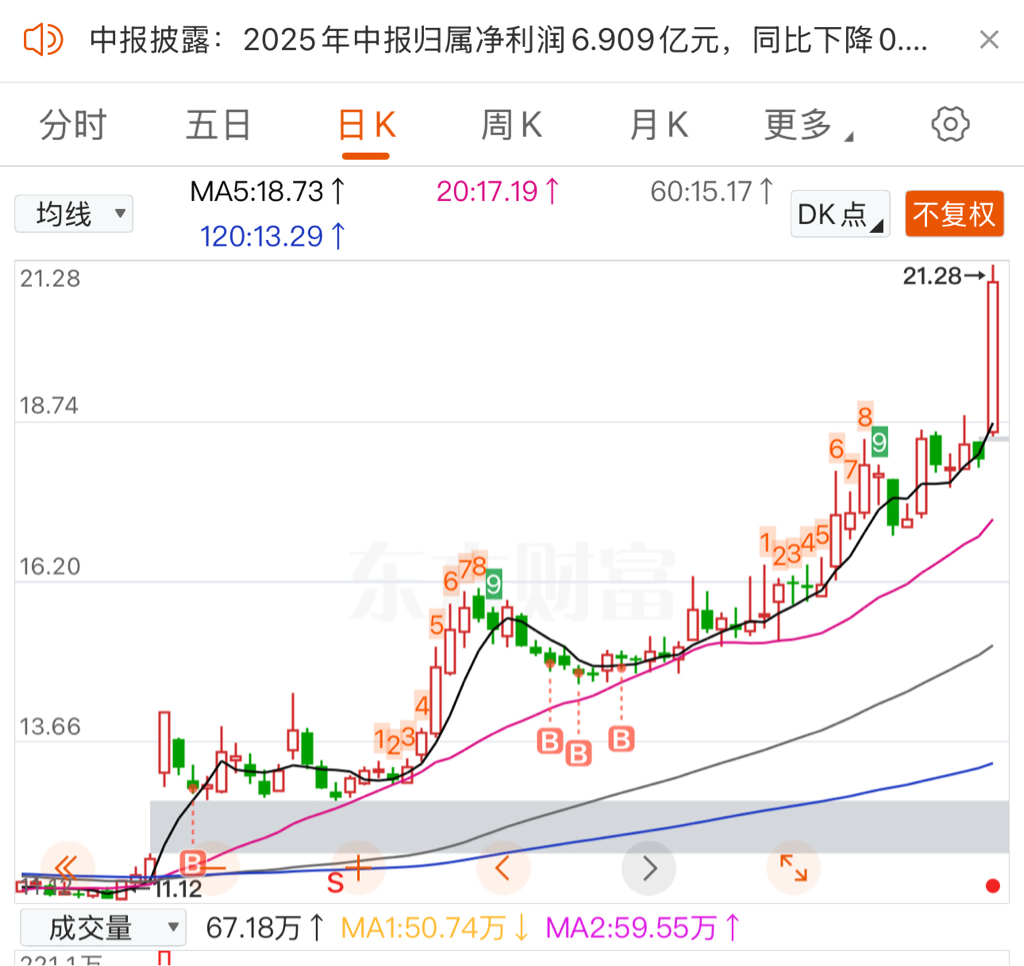The width and height of the screenshot is (1024, 966).
Task: Toggle the 不复权 price adjustment button
Action: click(954, 214)
